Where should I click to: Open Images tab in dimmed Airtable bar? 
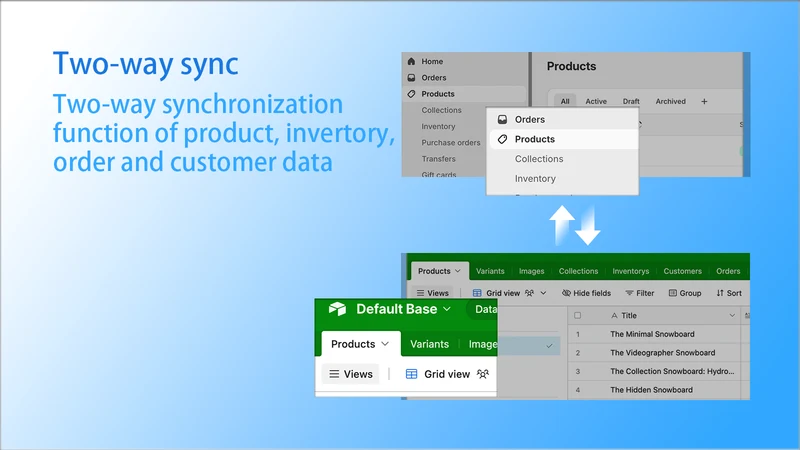(532, 271)
